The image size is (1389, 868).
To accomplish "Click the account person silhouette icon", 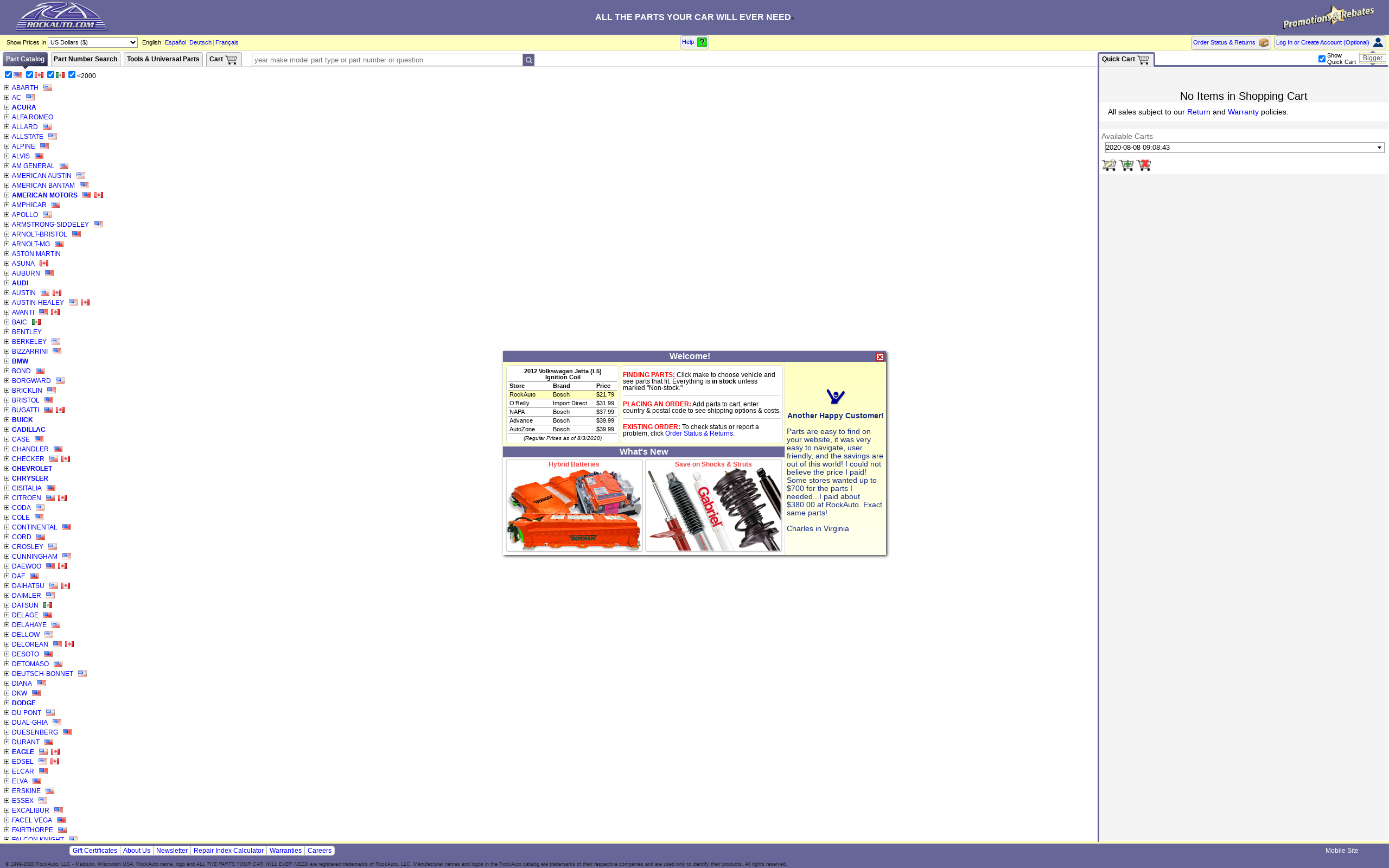I will (x=1378, y=42).
